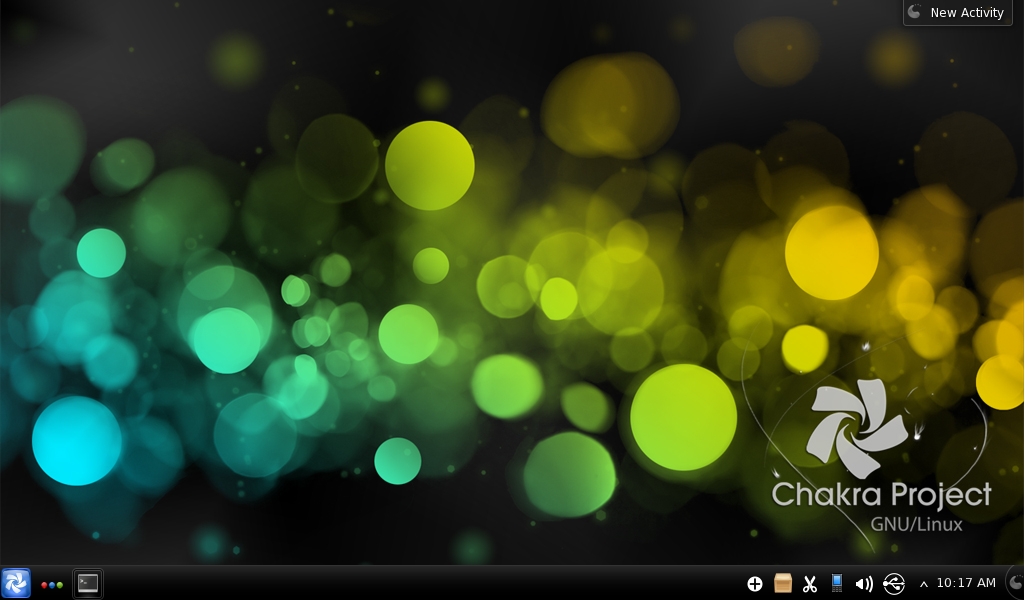The height and width of the screenshot is (600, 1024).
Task: Click the Activities three-dots icon
Action: tap(52, 585)
